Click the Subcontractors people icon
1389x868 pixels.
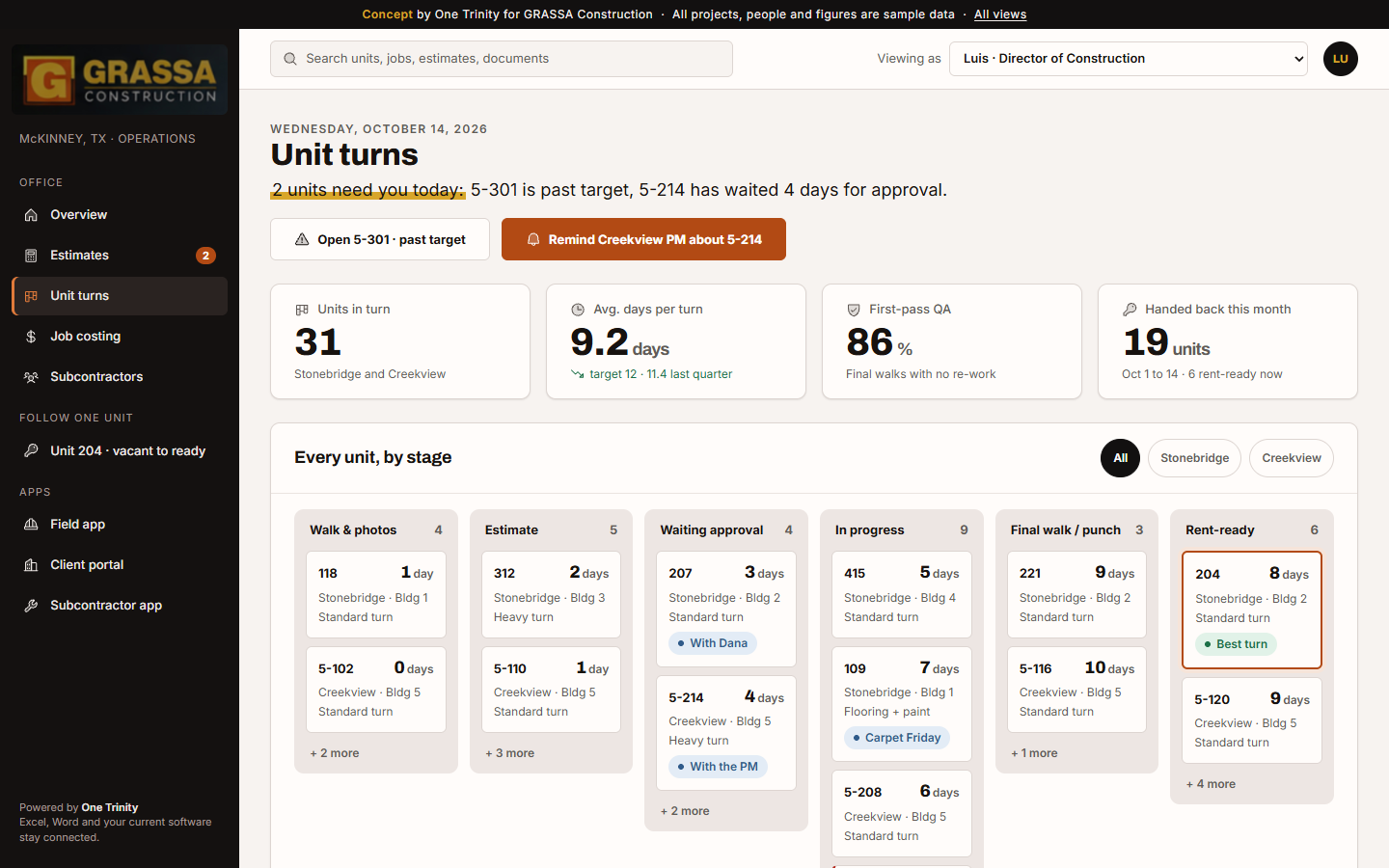(31, 377)
